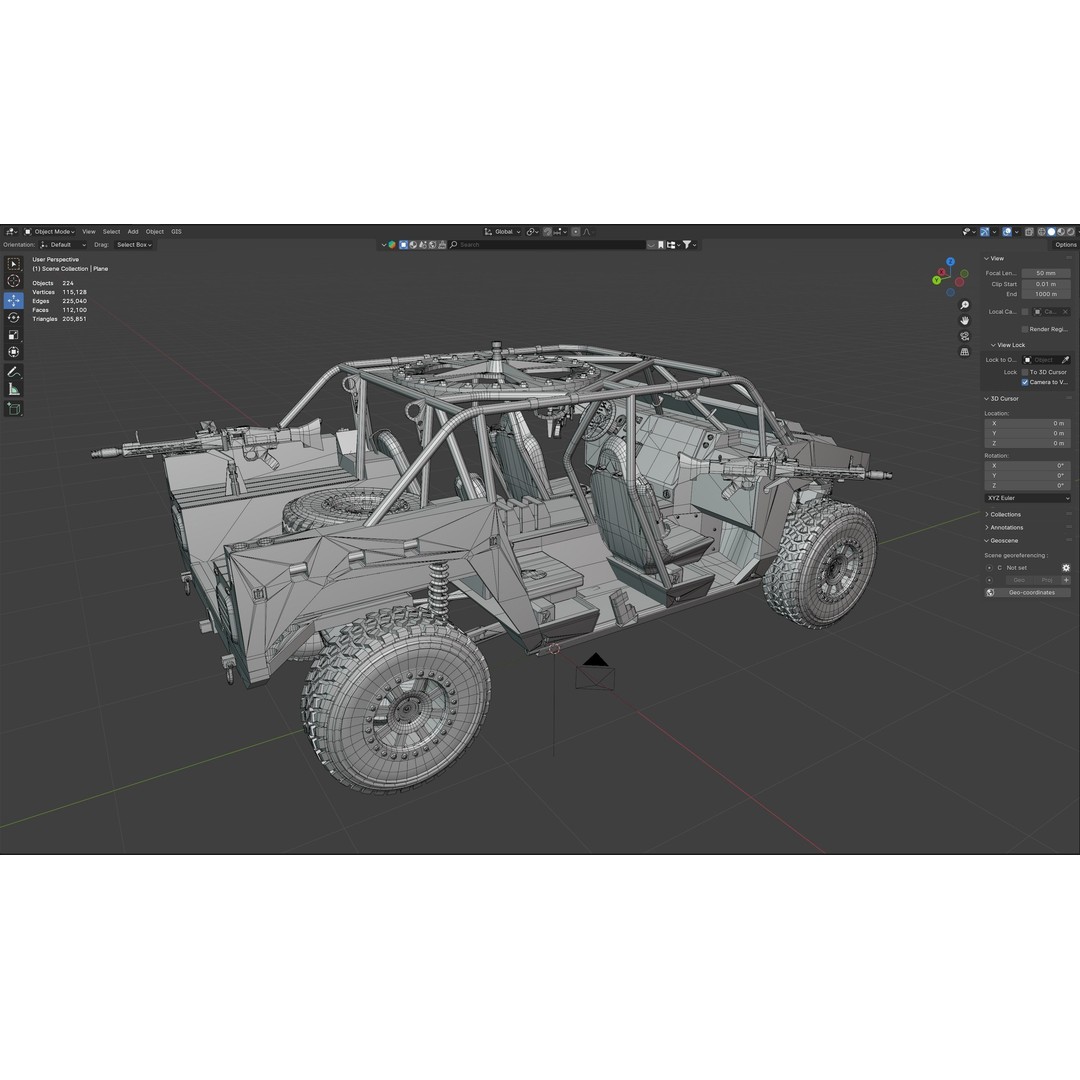The width and height of the screenshot is (1080, 1080).
Task: Open the Object Mode dropdown
Action: click(x=52, y=231)
